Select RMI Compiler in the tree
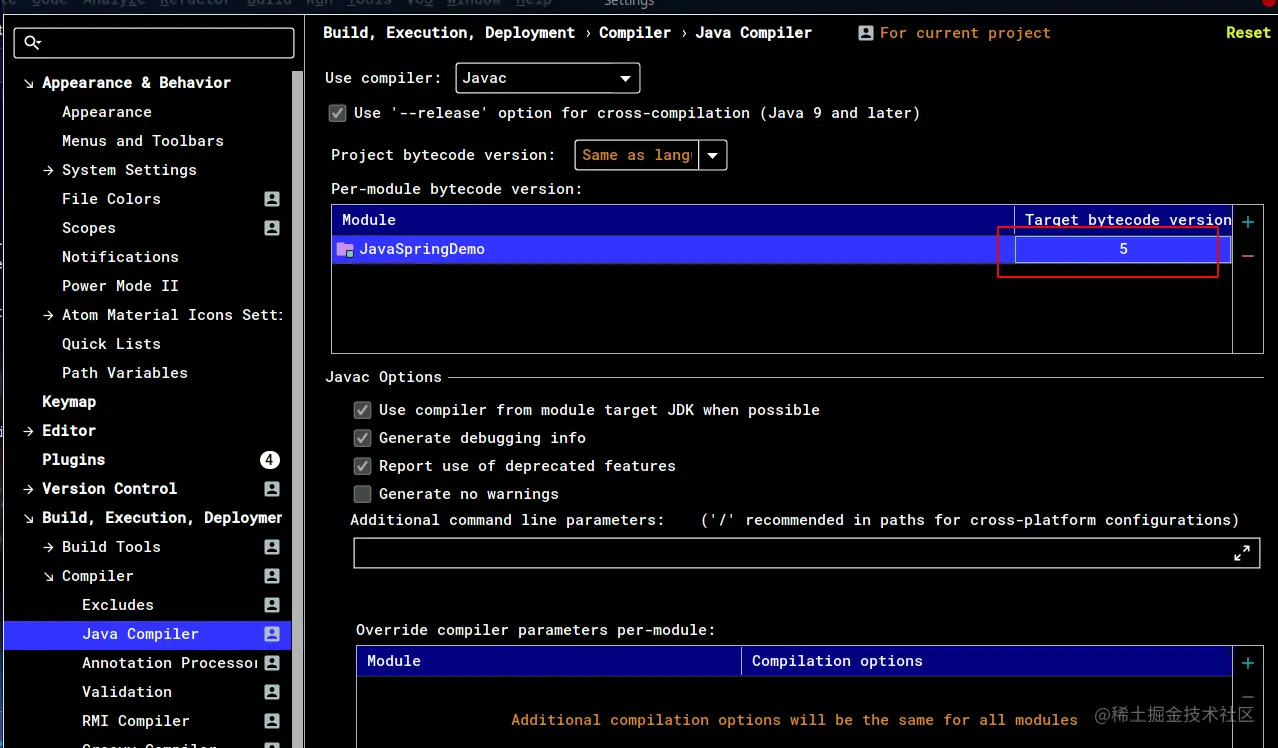1278x748 pixels. [136, 721]
